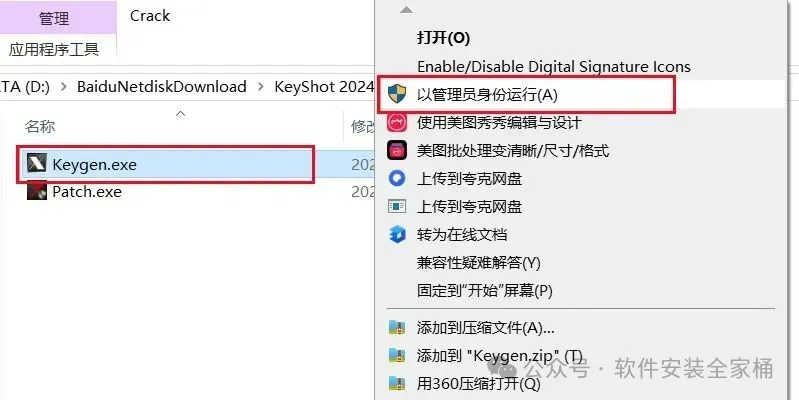Open the 管理 ribbon tab
This screenshot has width=799, height=400.
(x=54, y=18)
